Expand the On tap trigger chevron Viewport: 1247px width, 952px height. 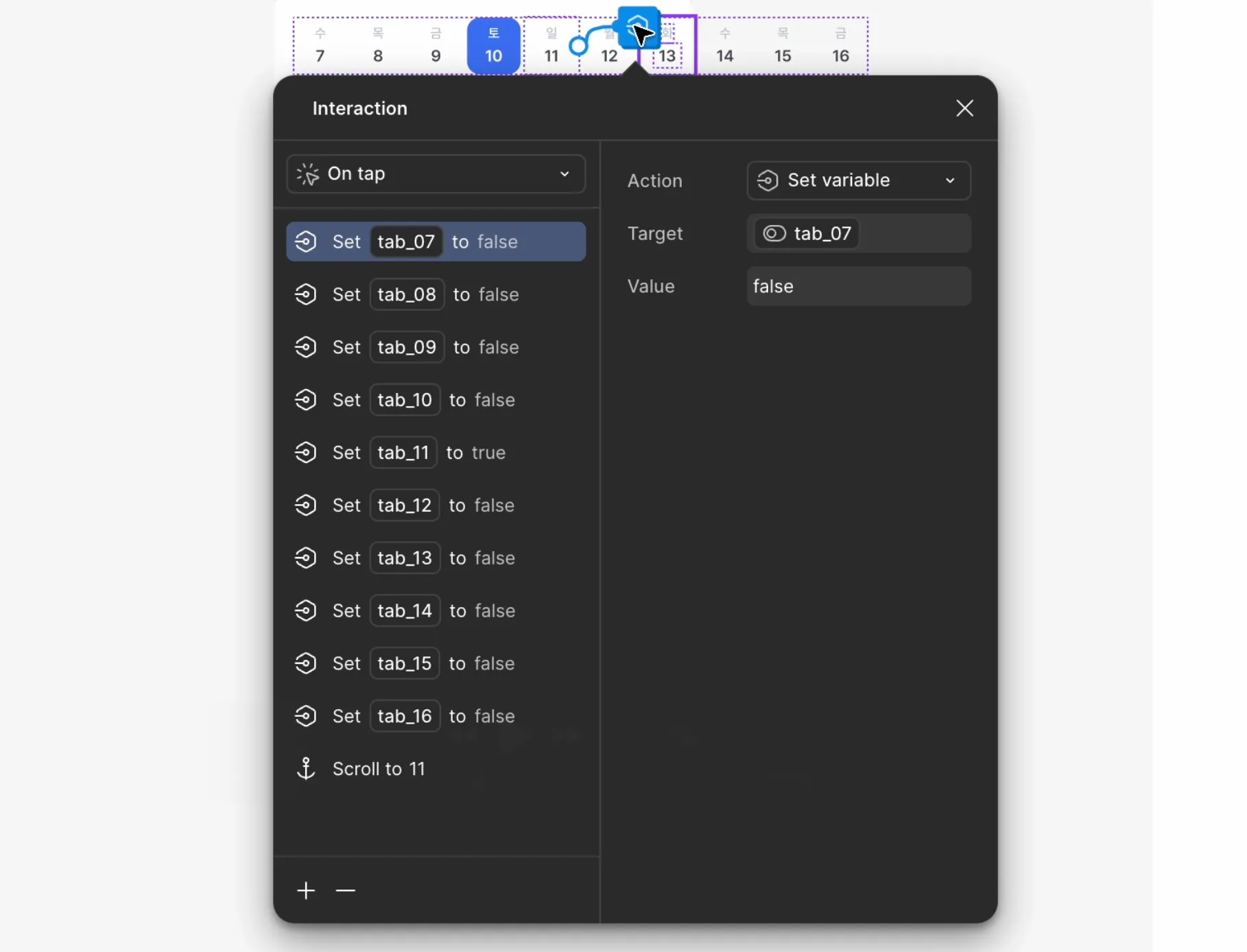(565, 174)
